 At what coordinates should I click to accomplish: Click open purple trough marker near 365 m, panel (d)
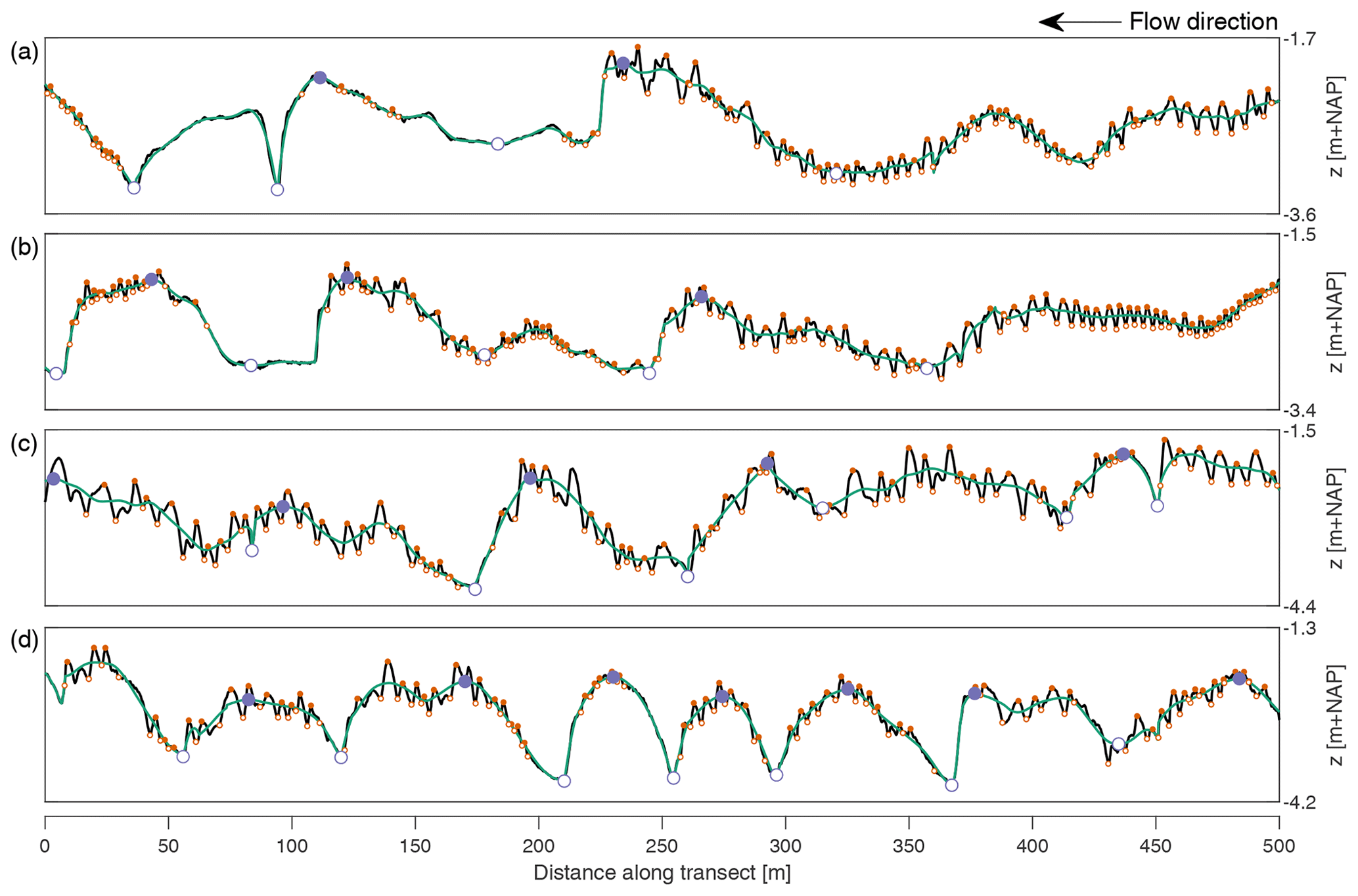click(x=951, y=785)
